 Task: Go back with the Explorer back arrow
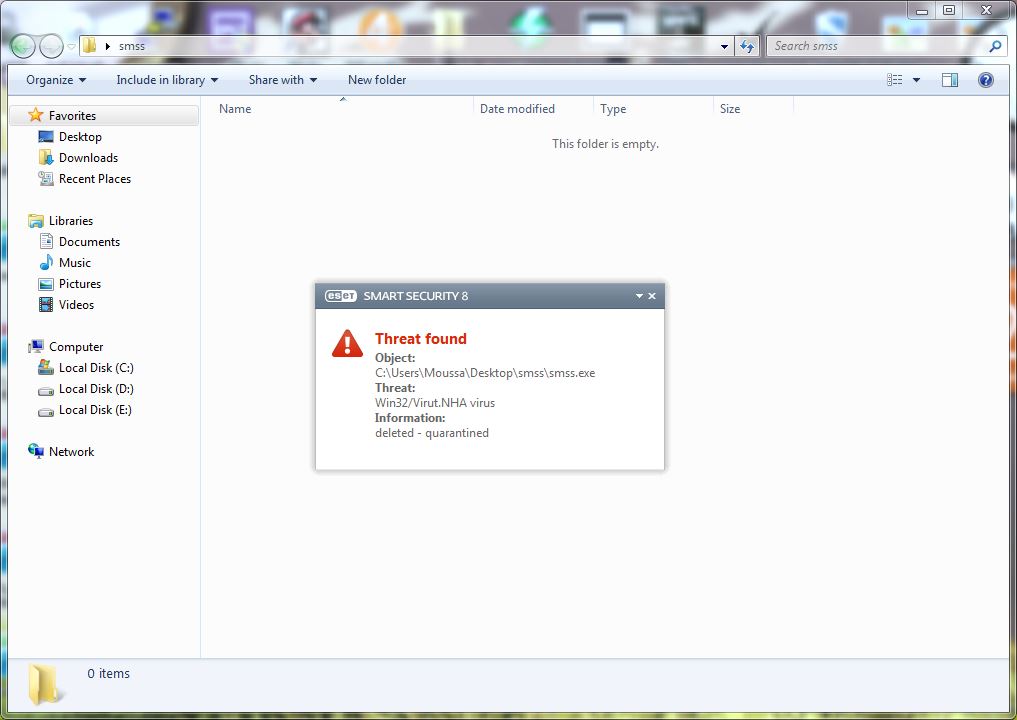click(23, 46)
